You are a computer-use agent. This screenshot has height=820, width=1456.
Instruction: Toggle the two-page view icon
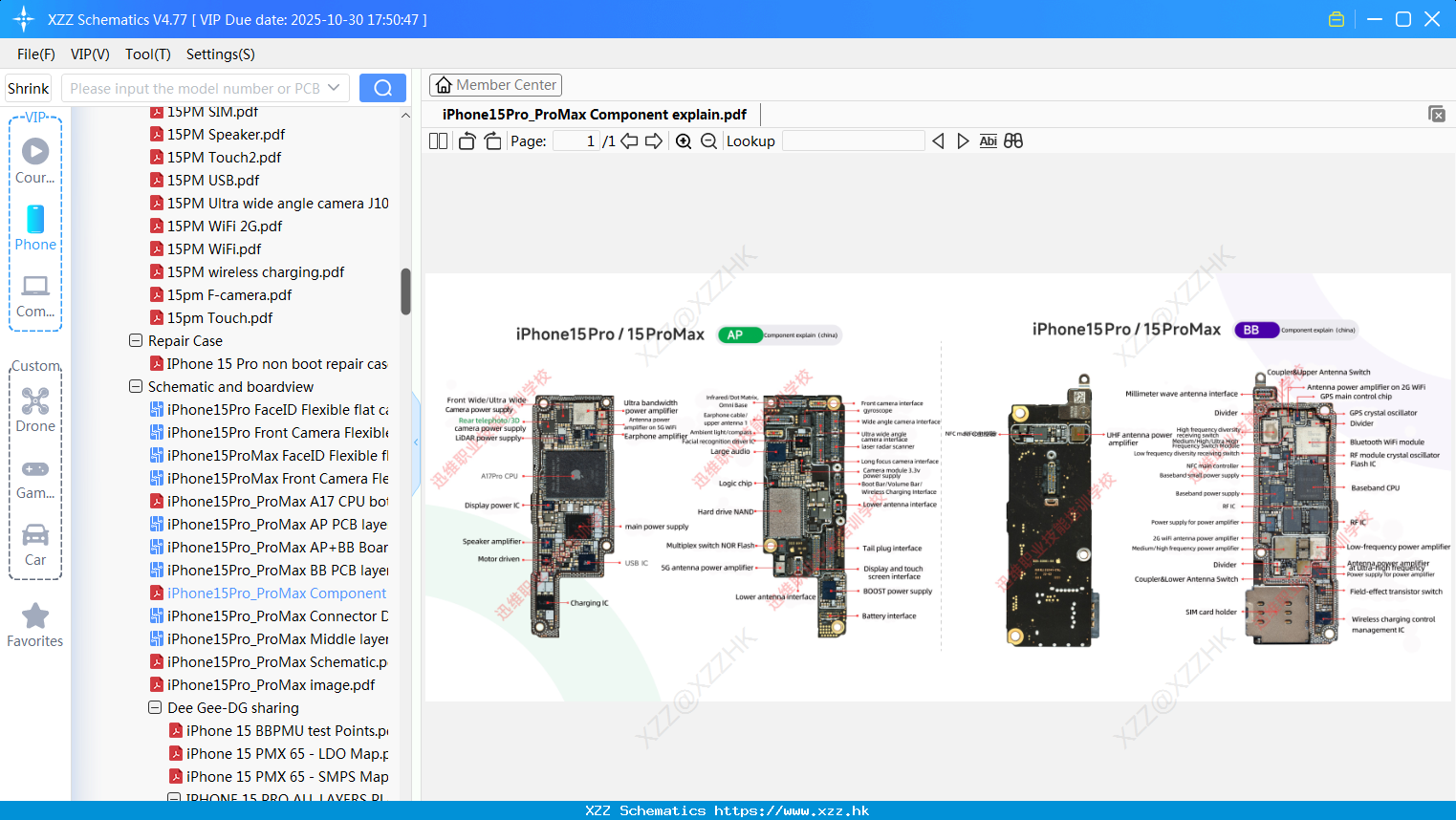(x=439, y=141)
